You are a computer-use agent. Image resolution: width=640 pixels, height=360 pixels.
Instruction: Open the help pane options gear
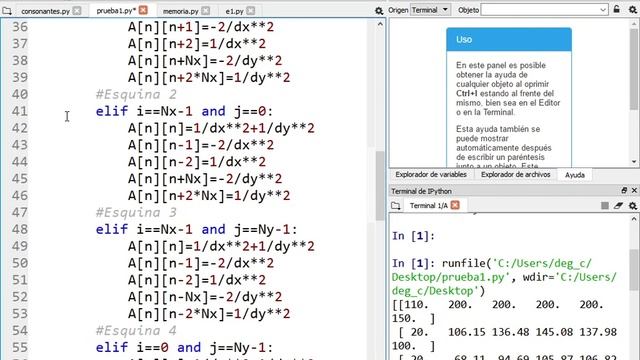click(633, 9)
